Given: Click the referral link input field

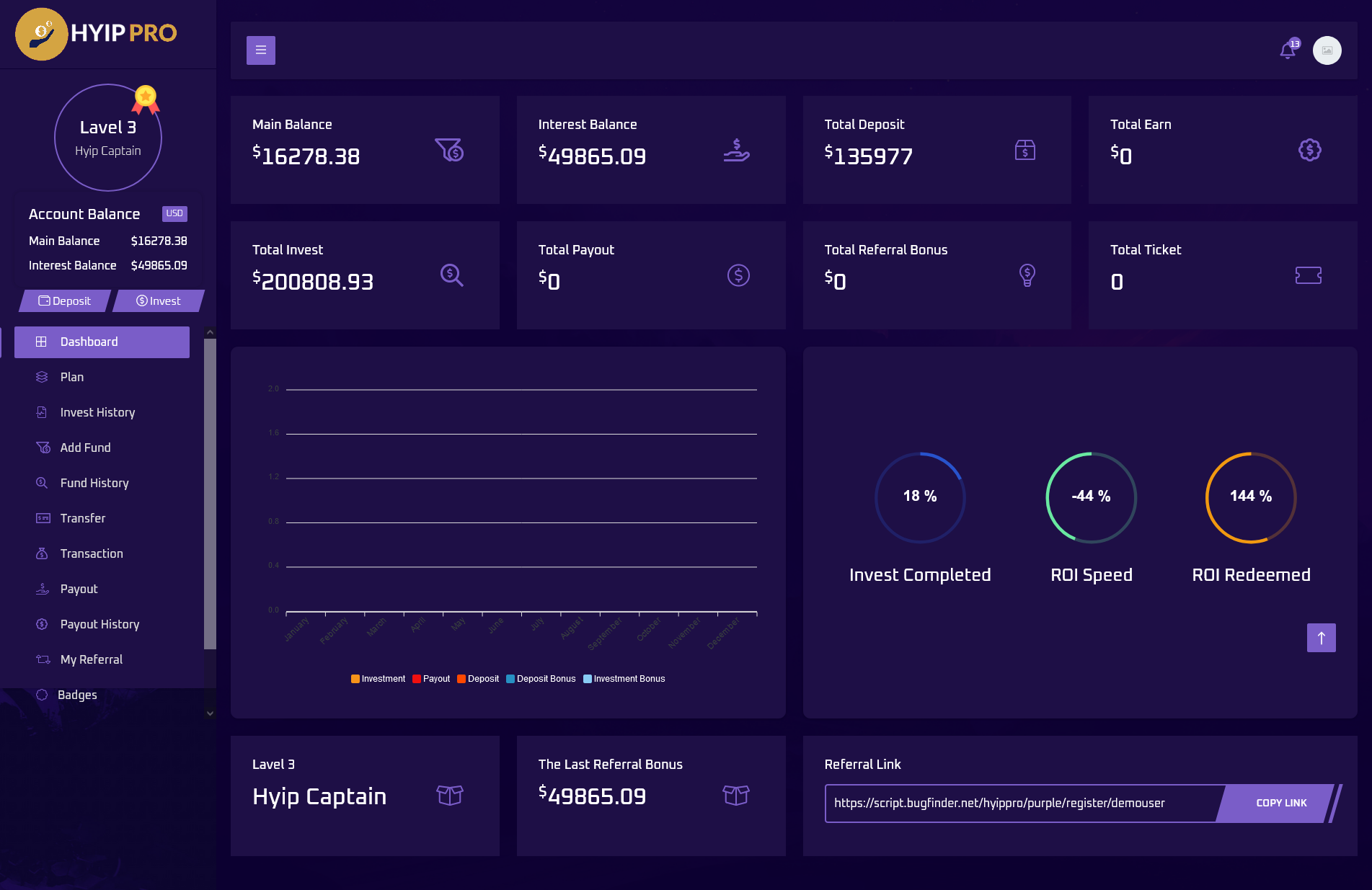Looking at the screenshot, I should coord(1020,803).
